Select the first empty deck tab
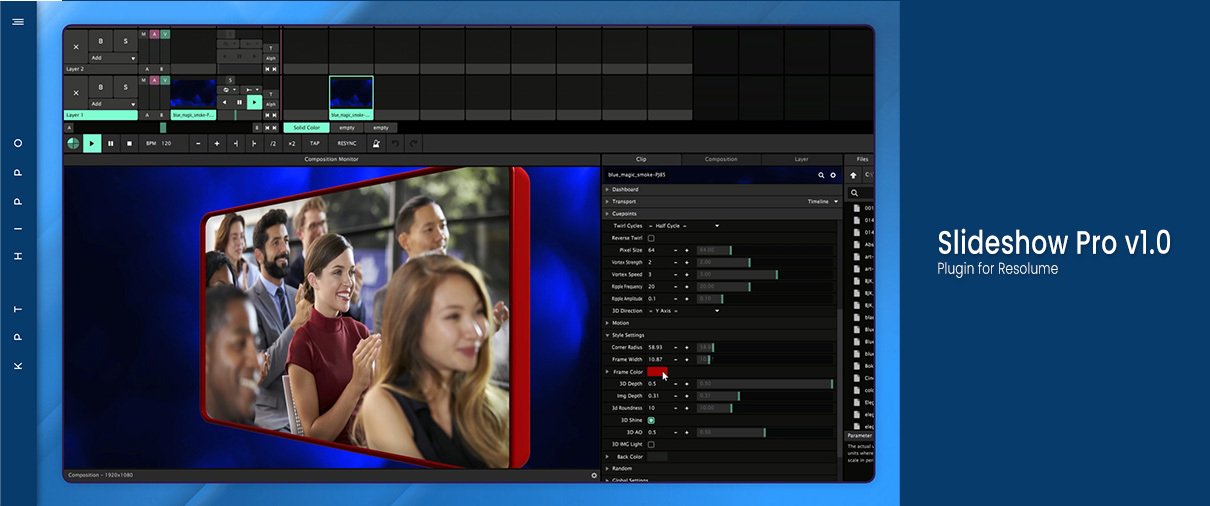This screenshot has height=506, width=1210. click(347, 128)
